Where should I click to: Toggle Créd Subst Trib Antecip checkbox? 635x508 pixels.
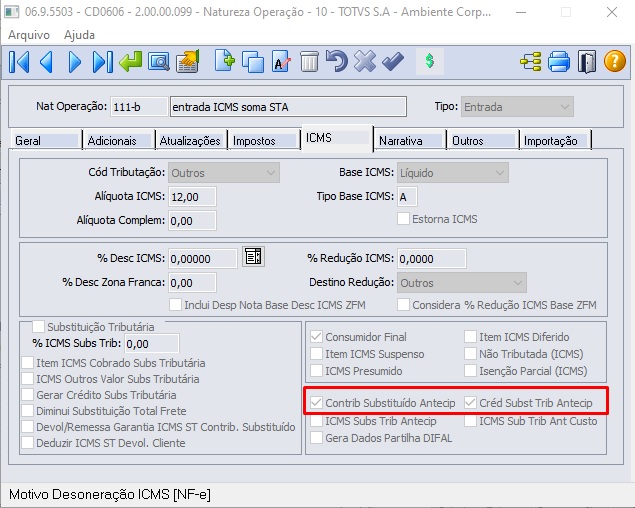[470, 403]
